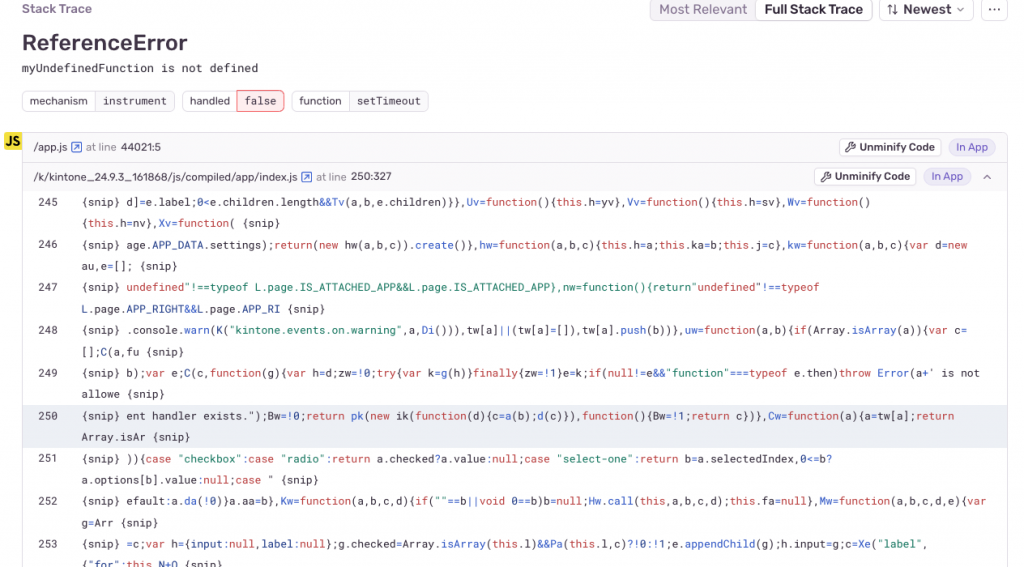Viewport: 1024px width, 567px height.
Task: Switch to Most Relevant stack trace view
Action: click(703, 10)
